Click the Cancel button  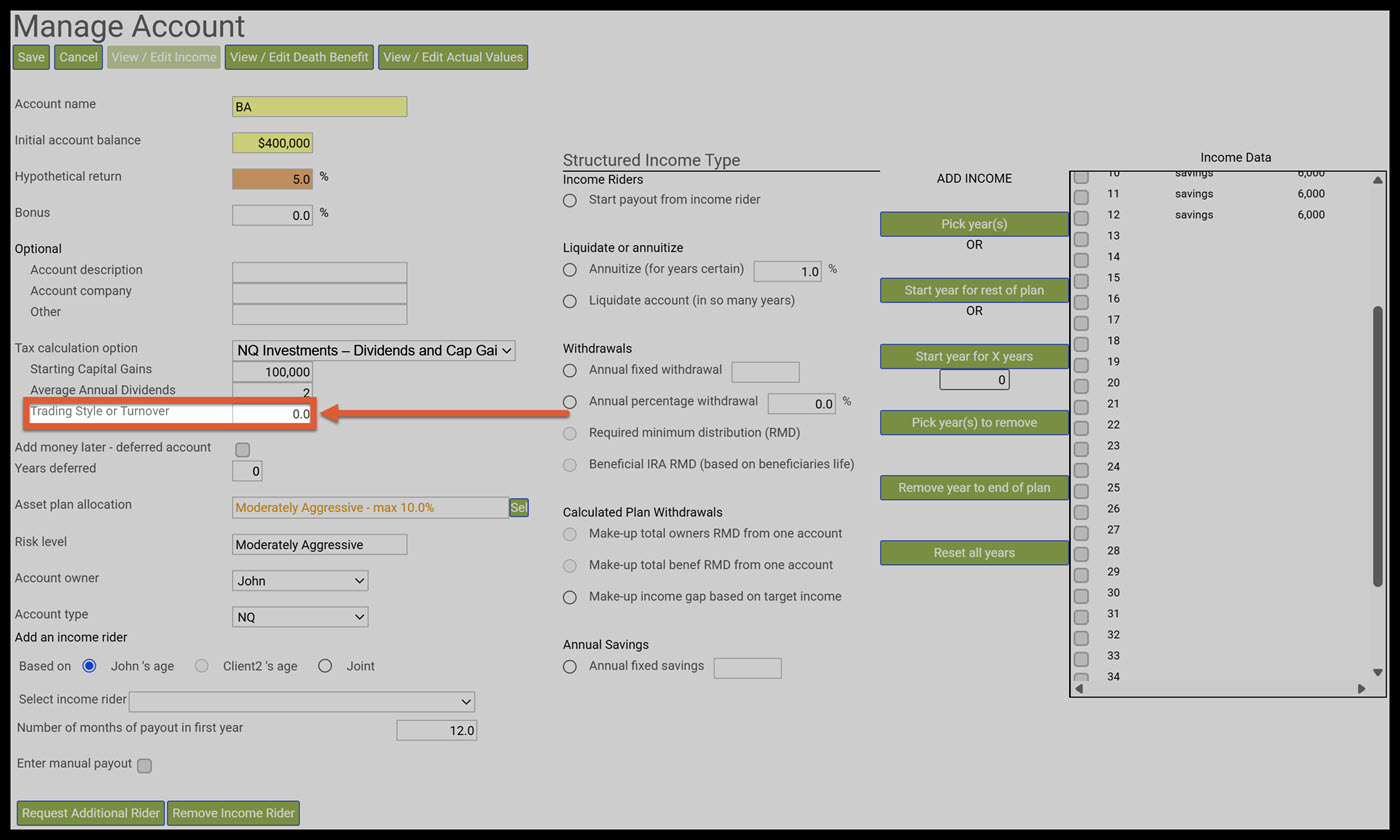click(x=78, y=57)
